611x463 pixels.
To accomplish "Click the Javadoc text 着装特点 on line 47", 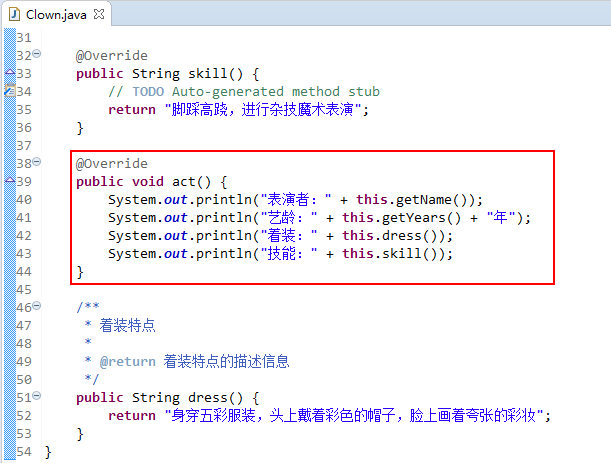I will click(x=127, y=325).
